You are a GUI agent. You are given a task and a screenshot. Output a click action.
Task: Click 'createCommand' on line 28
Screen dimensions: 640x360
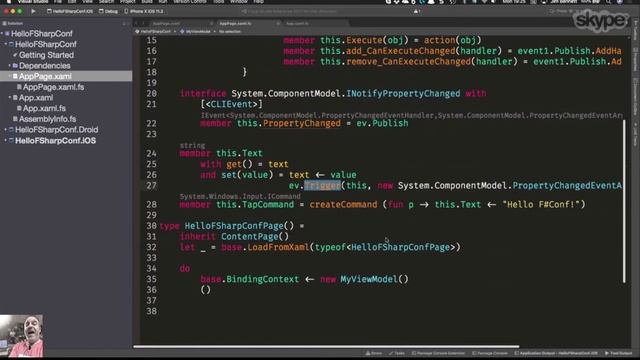tap(343, 204)
